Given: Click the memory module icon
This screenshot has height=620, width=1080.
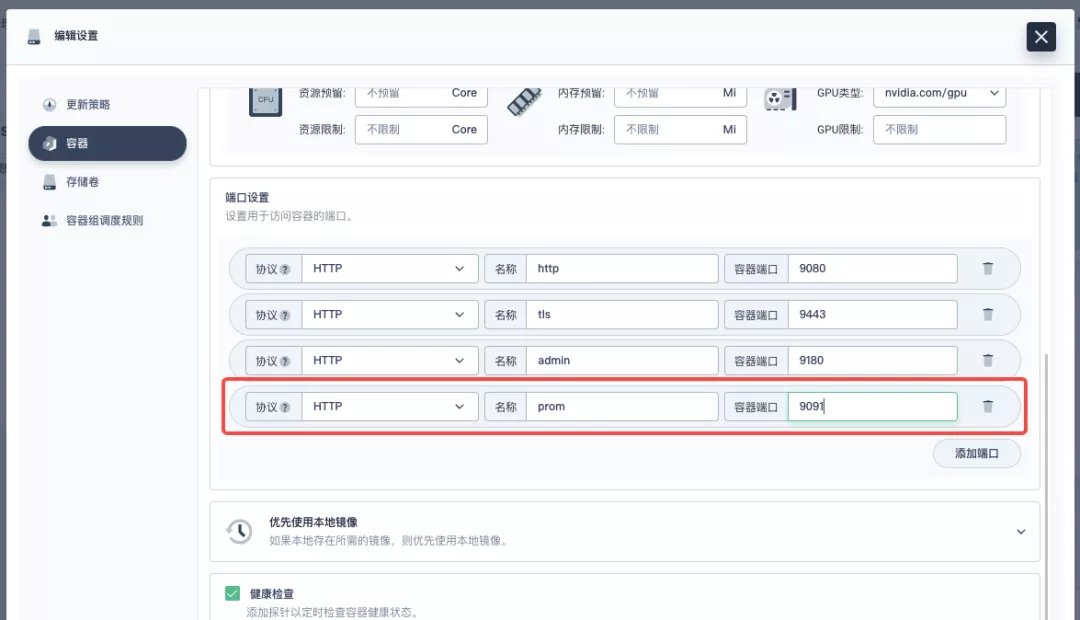Looking at the screenshot, I should coord(525,102).
